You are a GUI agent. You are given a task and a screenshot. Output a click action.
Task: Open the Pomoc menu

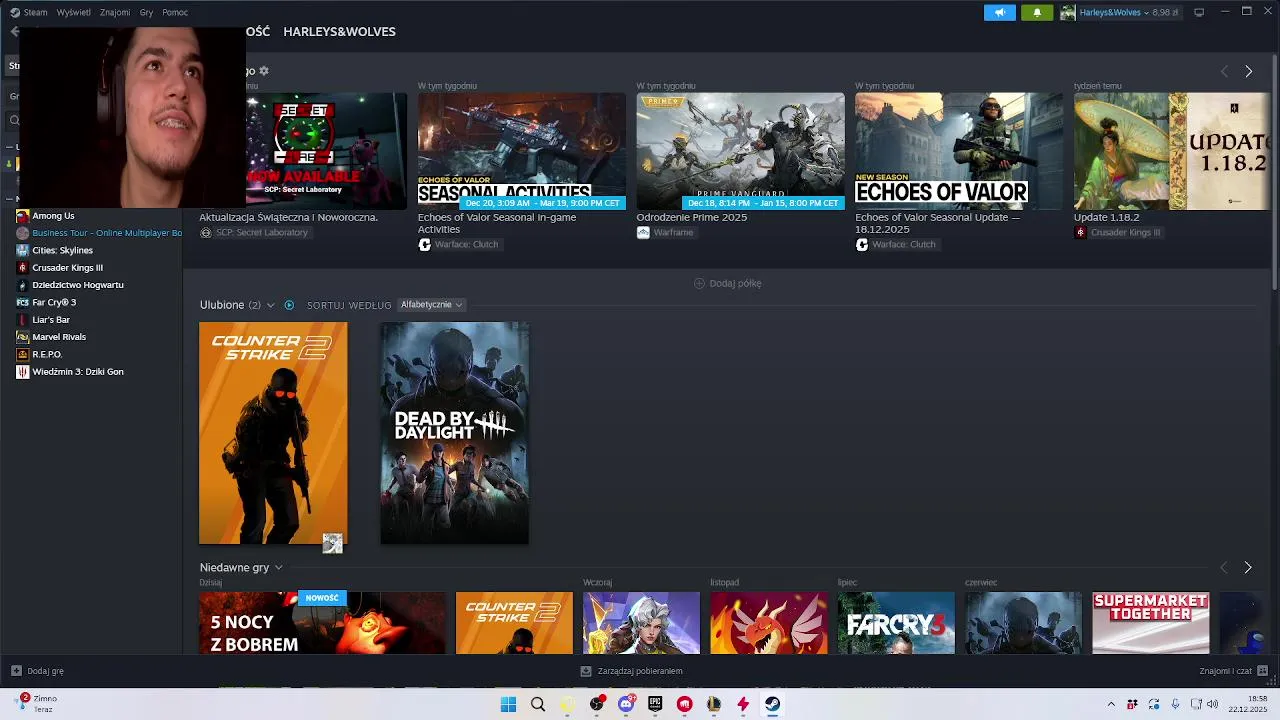point(175,12)
